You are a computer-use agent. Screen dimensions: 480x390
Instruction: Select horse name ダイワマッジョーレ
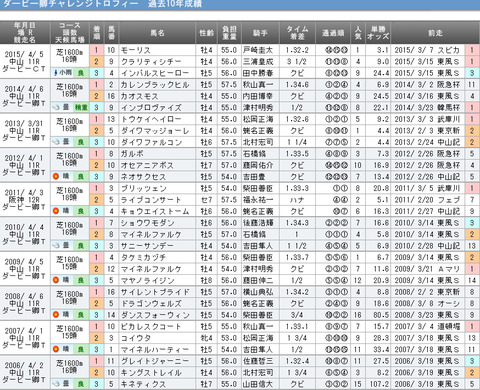(155, 131)
